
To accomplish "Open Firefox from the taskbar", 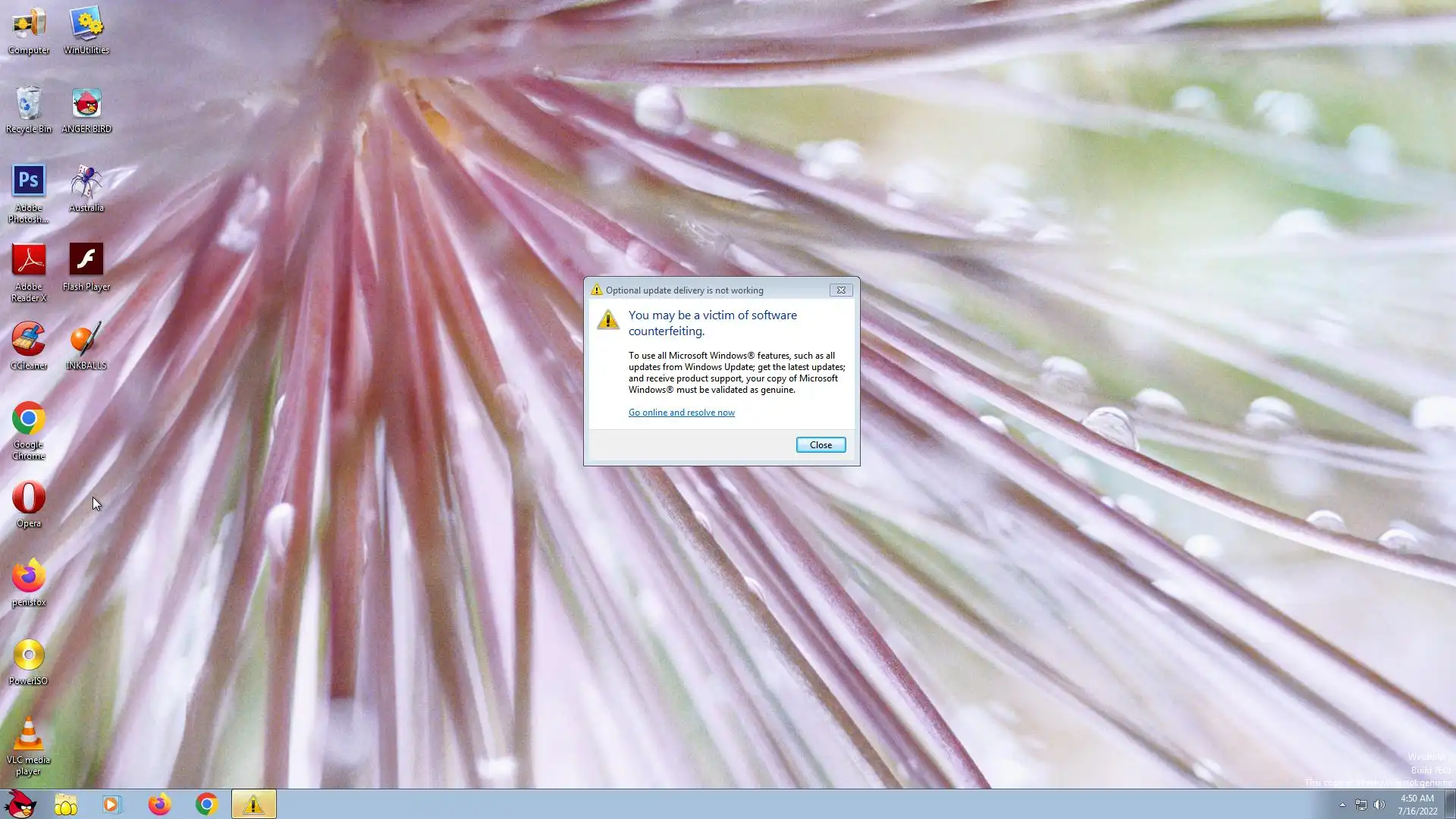I will [159, 804].
